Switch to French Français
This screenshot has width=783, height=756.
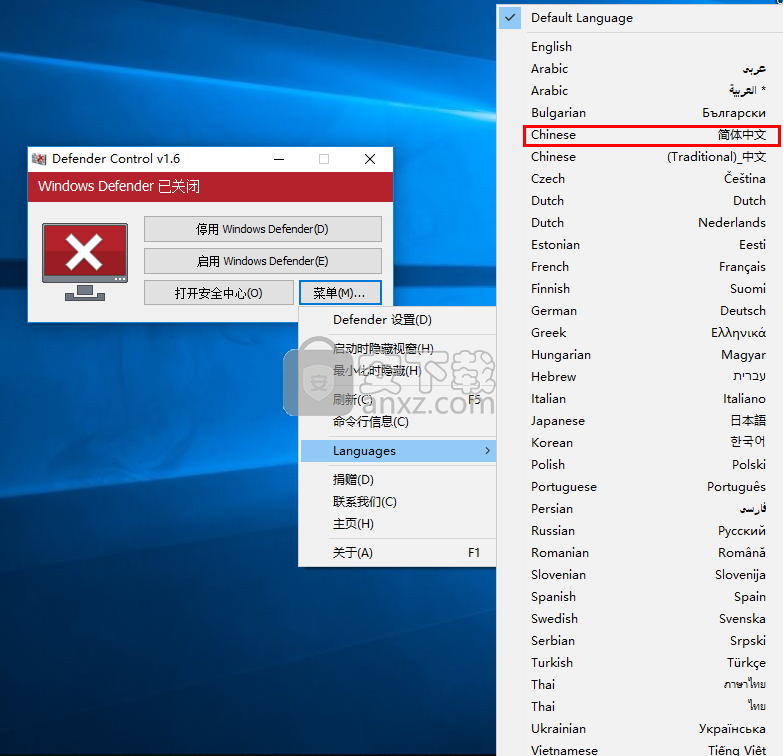pos(641,267)
